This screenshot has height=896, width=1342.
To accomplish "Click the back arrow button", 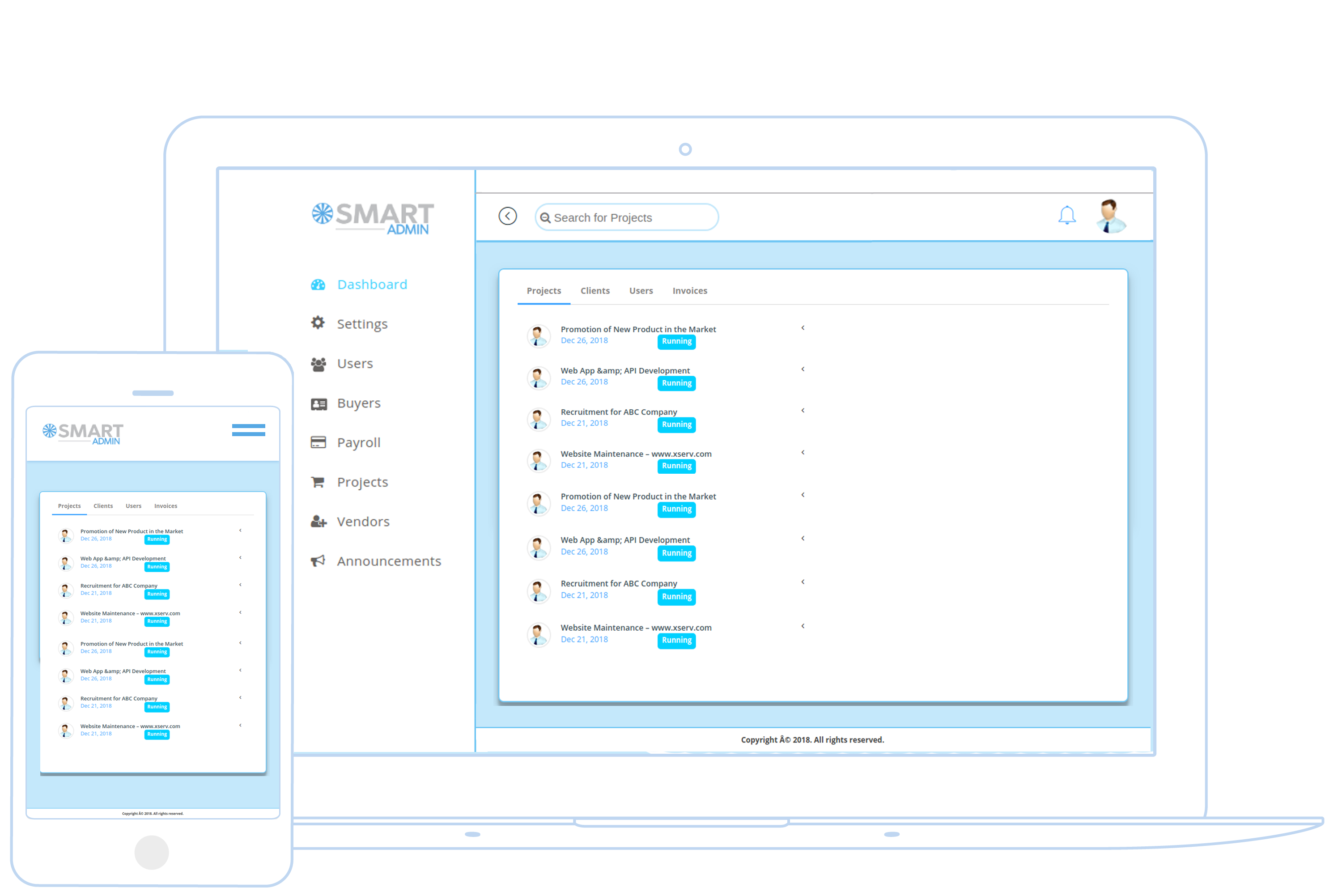I will pos(507,216).
